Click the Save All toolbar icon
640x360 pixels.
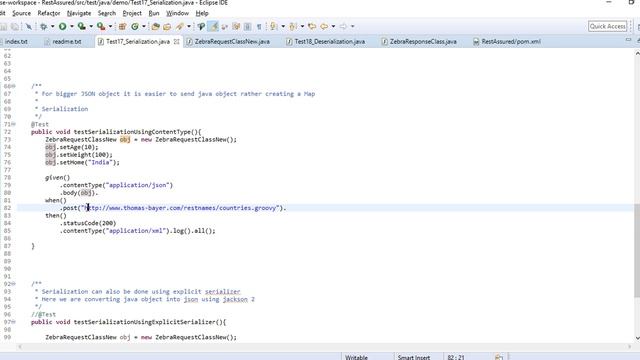point(15,27)
